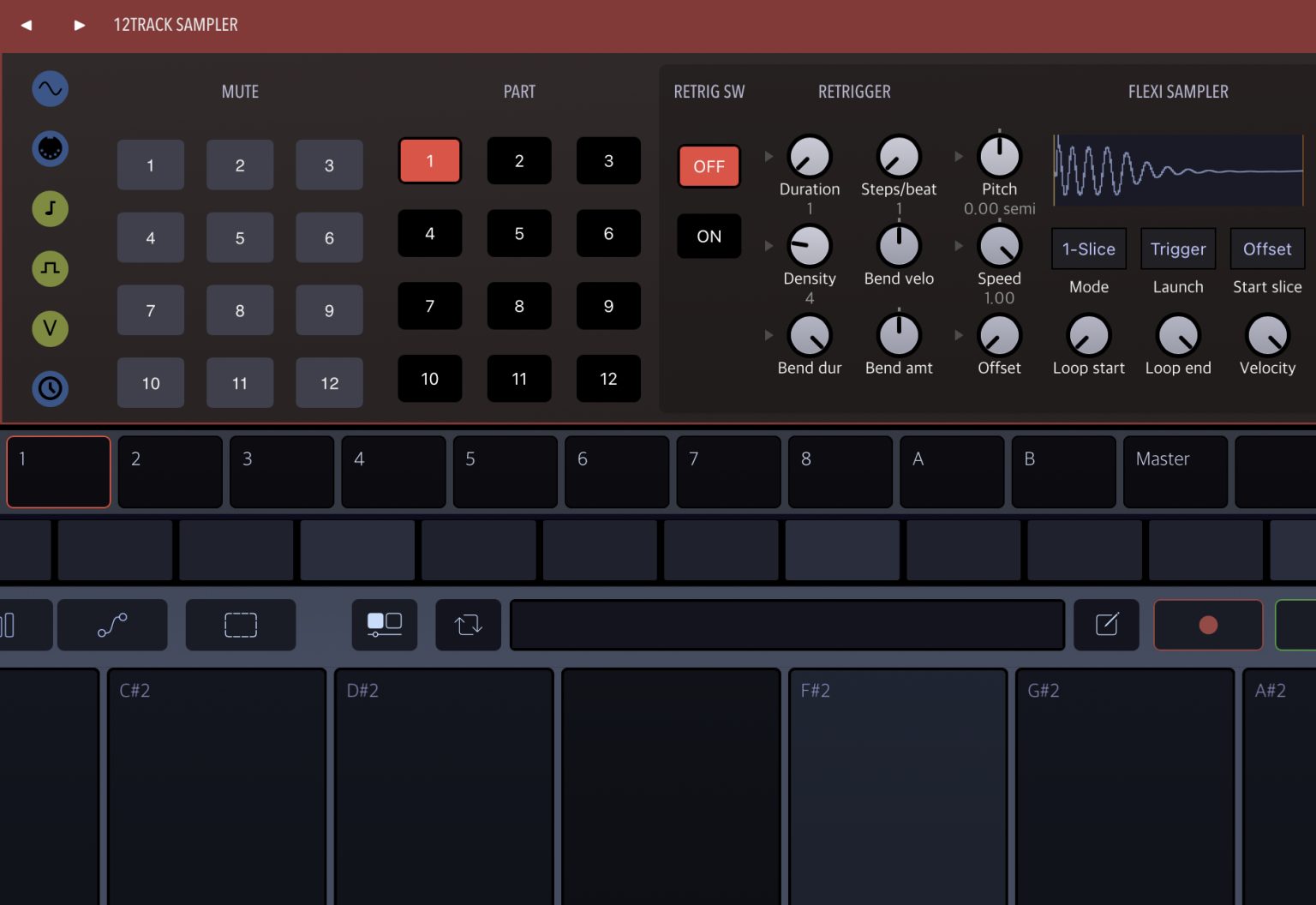Open the V voice section icon
The image size is (1316, 905).
[x=51, y=328]
